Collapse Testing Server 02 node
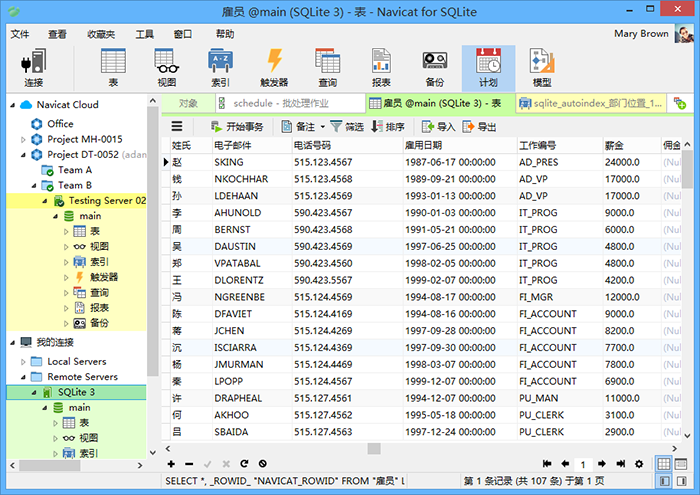The height and width of the screenshot is (495, 700). coord(45,201)
